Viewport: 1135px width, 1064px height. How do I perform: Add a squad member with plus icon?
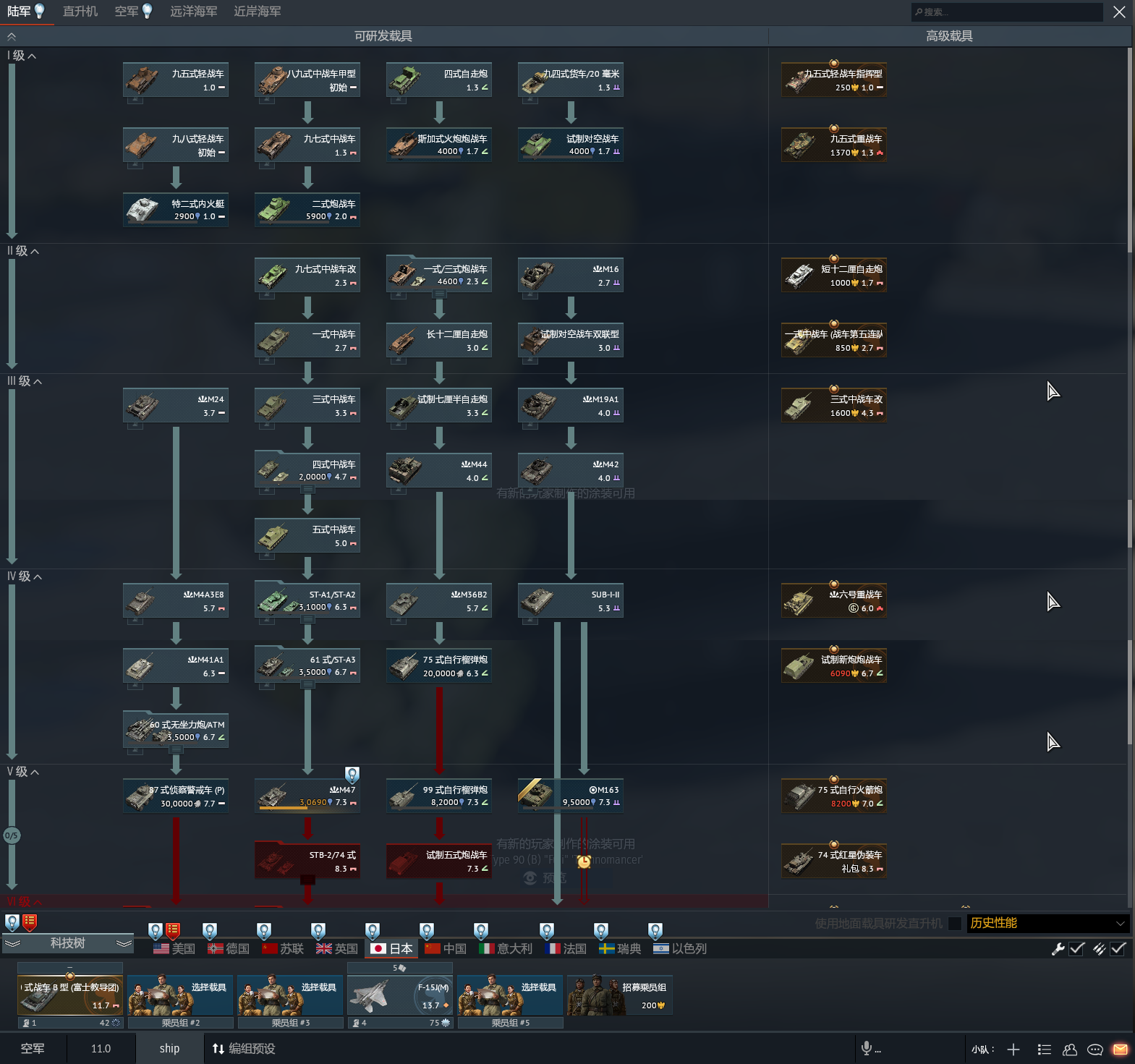(1013, 1049)
